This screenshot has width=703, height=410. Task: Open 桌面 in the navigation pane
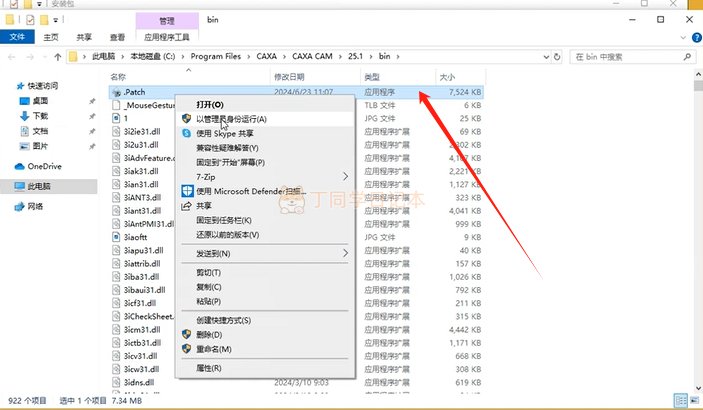click(40, 101)
